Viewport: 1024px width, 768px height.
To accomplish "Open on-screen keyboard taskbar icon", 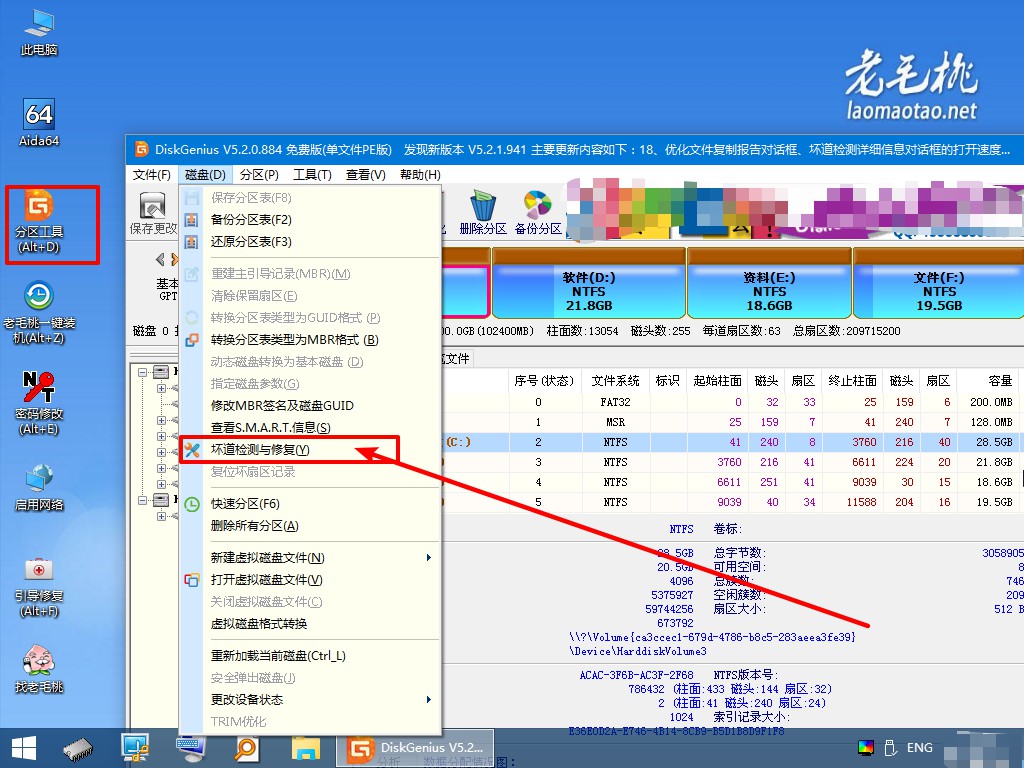I will tap(190, 748).
